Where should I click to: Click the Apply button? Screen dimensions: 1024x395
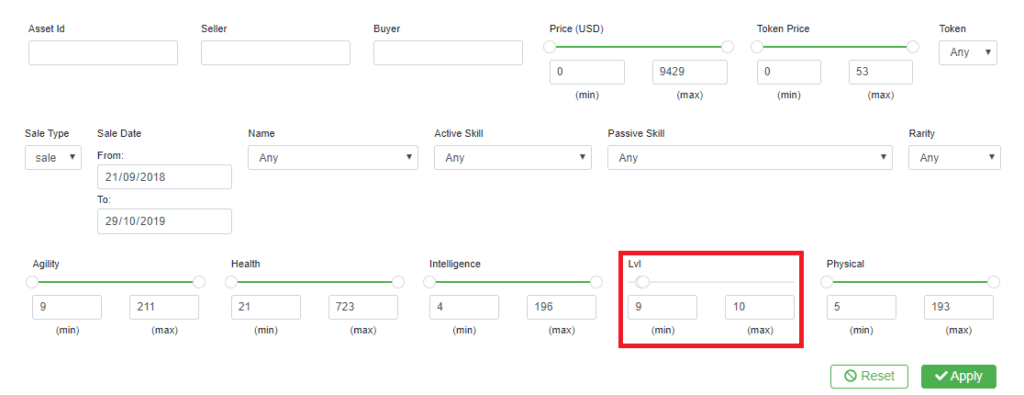click(x=959, y=376)
